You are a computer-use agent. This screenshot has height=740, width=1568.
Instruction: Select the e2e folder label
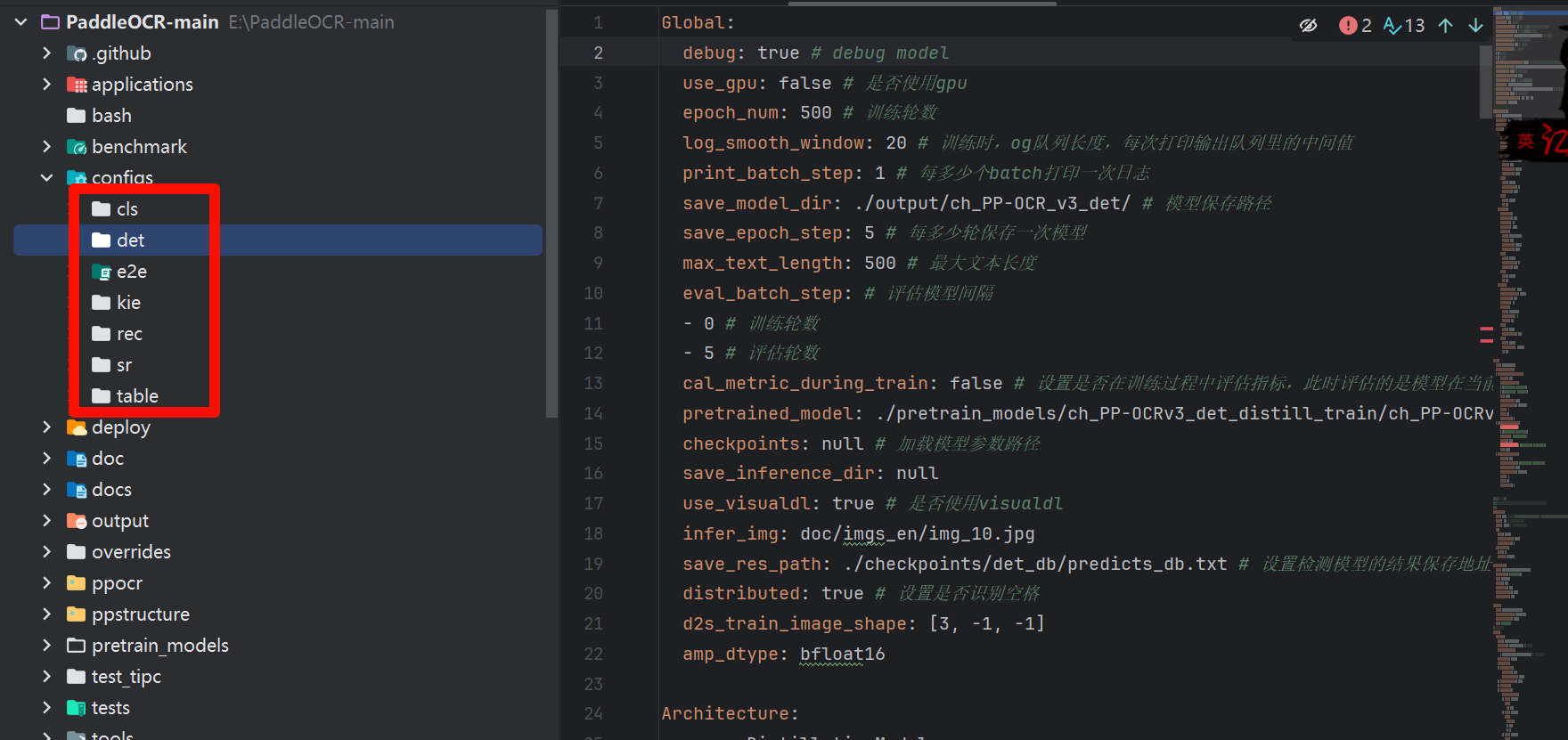132,272
